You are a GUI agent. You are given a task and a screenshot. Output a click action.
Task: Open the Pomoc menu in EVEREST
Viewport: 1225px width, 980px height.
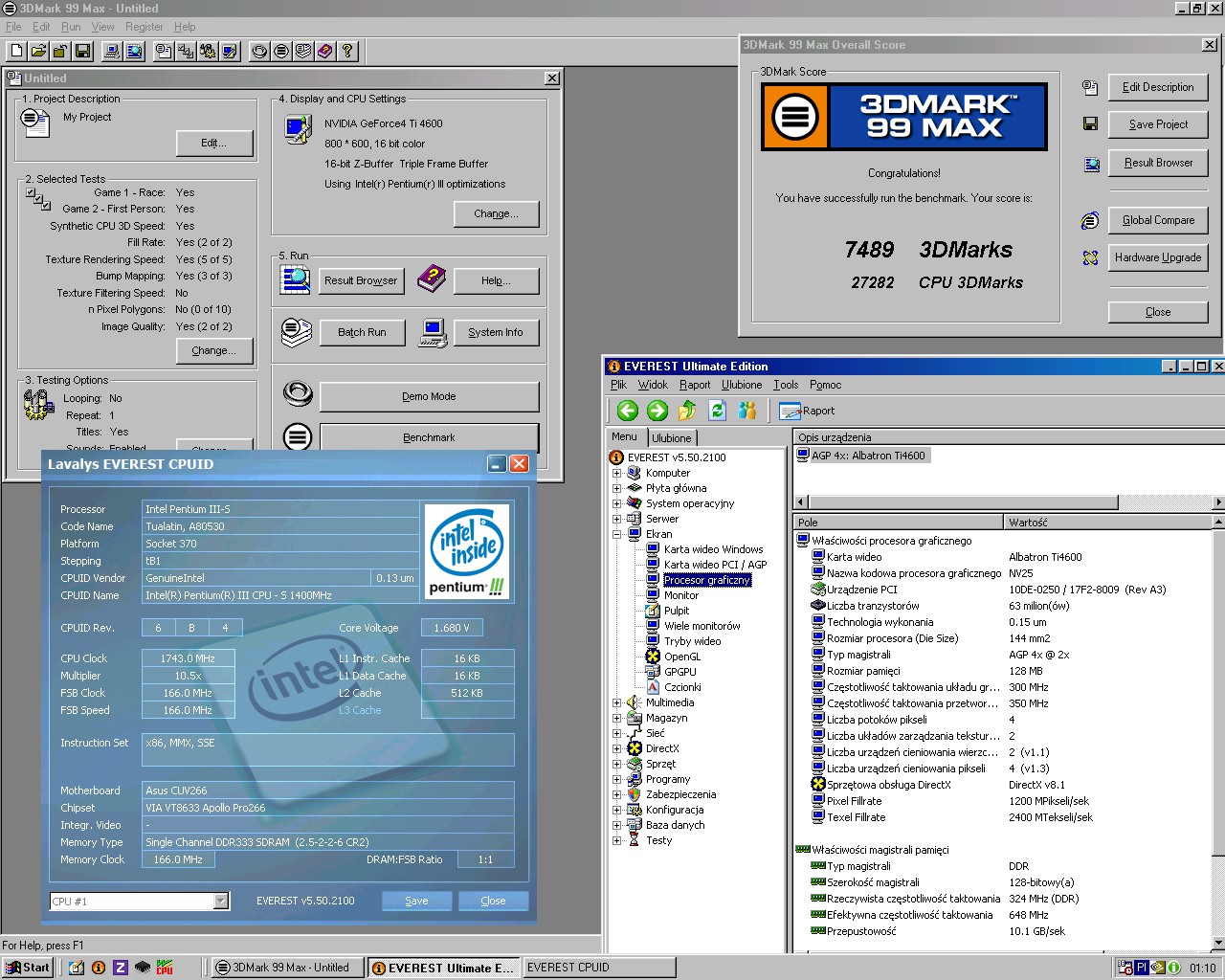click(825, 385)
